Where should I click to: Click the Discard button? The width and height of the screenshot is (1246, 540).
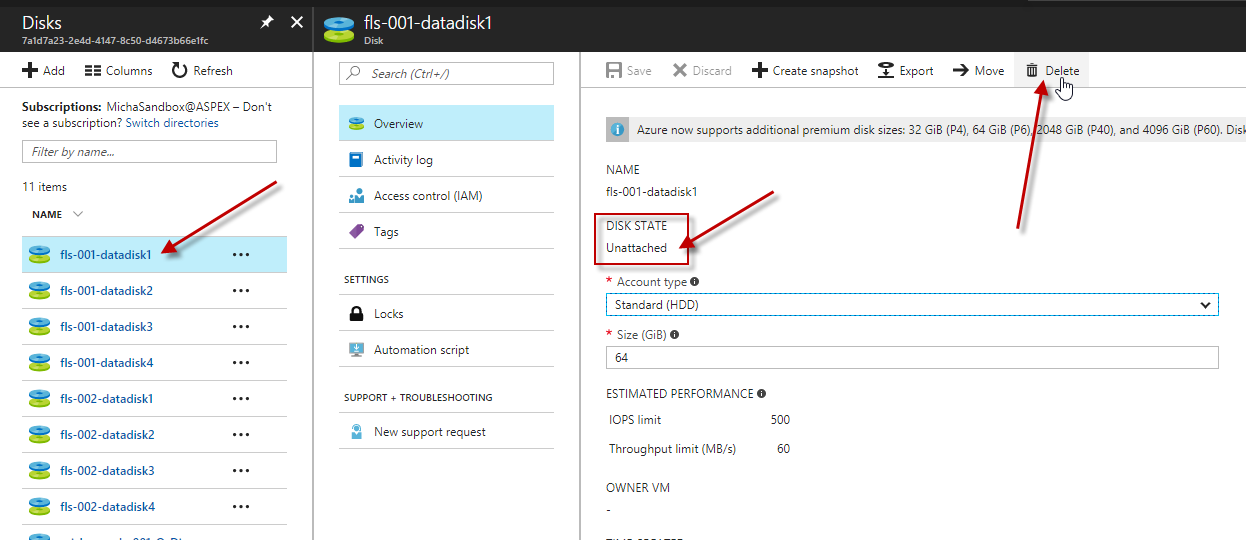click(x=702, y=71)
